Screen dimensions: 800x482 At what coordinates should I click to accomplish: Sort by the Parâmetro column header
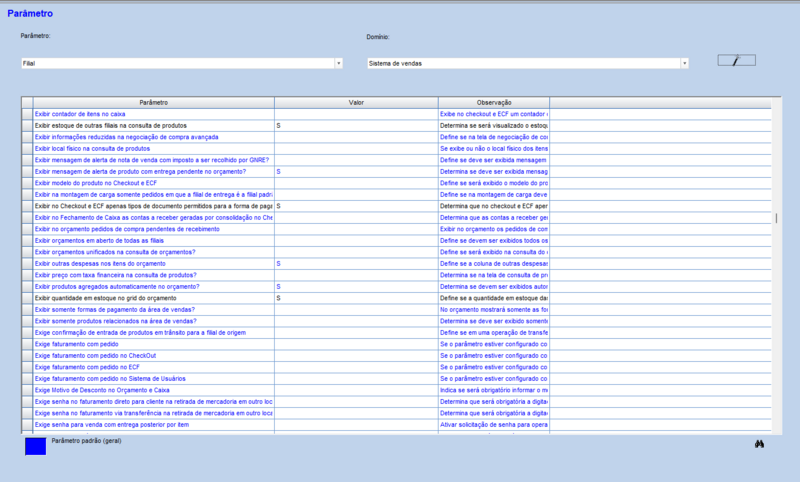(x=154, y=103)
